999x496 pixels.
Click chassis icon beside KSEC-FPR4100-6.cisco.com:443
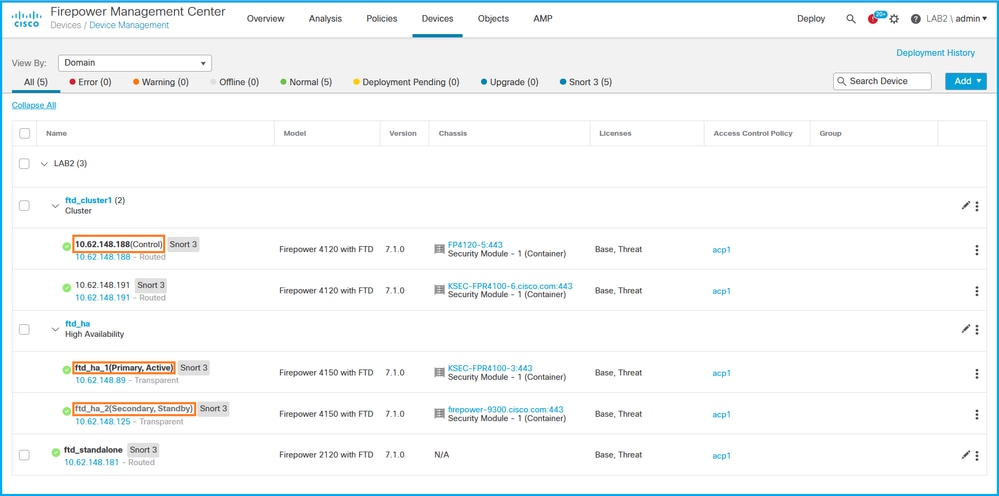[439, 290]
